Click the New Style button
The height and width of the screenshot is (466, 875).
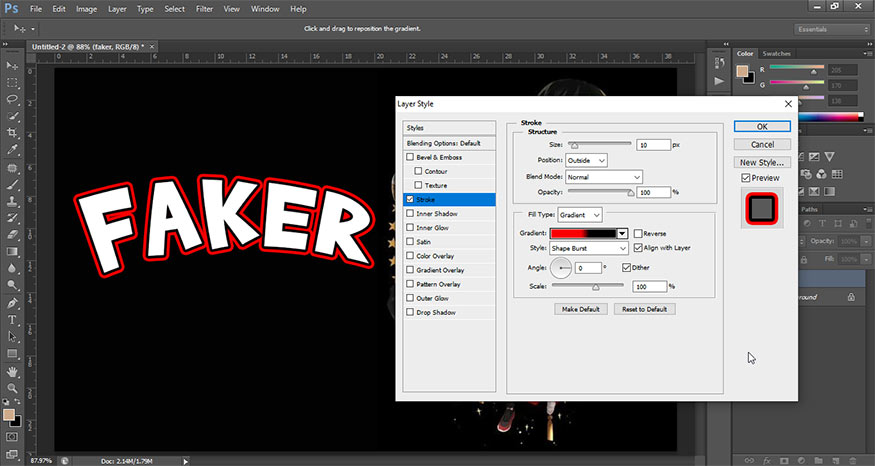point(762,162)
